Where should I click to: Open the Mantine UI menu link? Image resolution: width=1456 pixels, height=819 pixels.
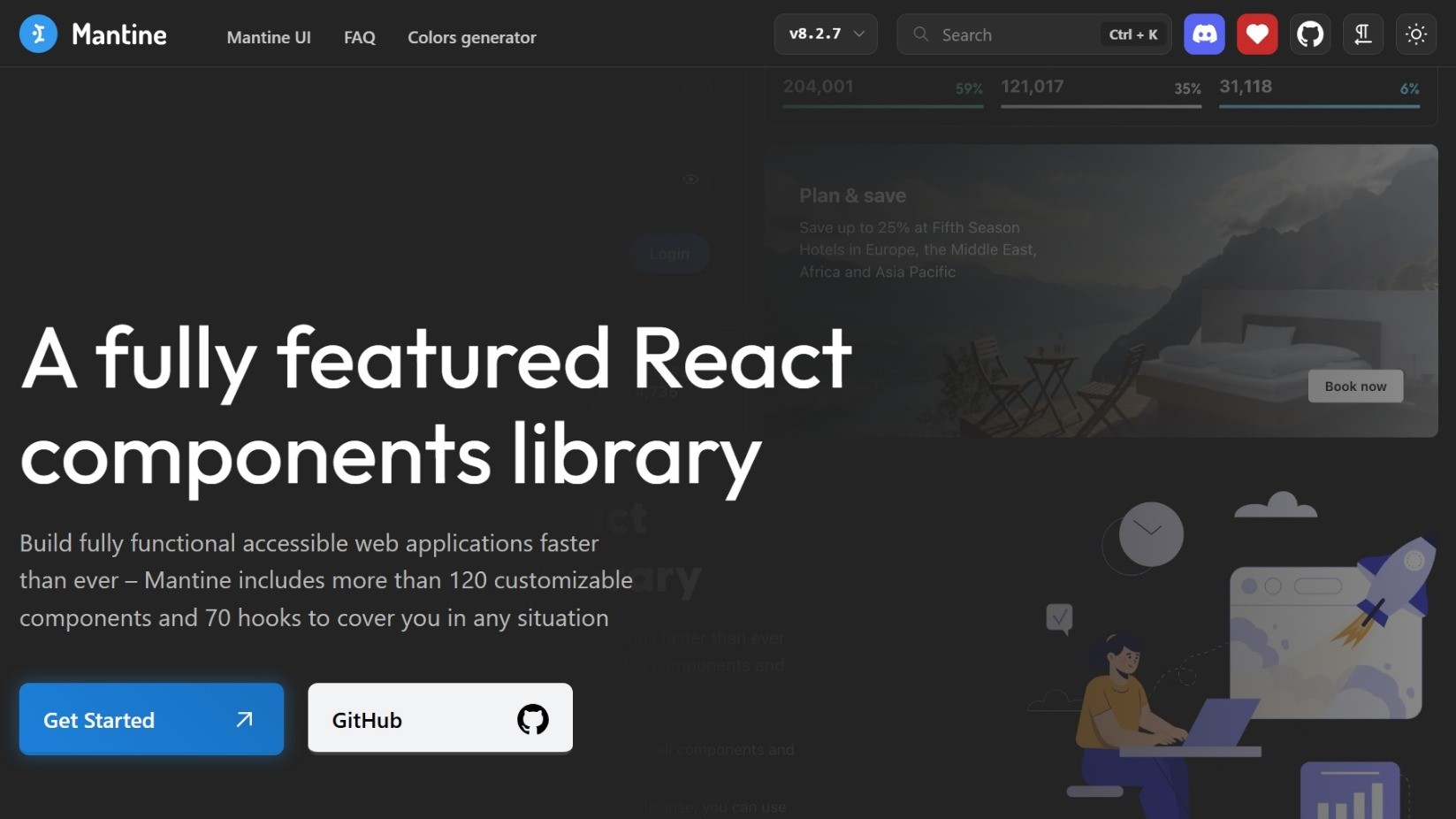(x=269, y=37)
